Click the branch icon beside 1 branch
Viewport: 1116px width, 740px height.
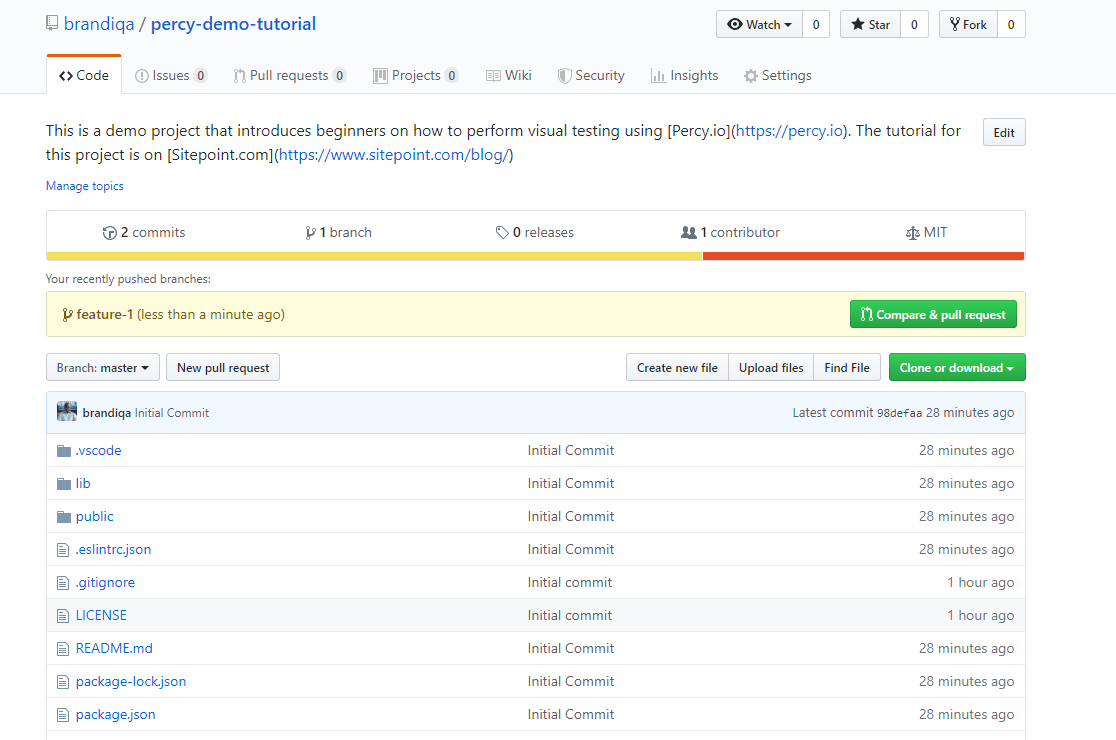click(311, 232)
